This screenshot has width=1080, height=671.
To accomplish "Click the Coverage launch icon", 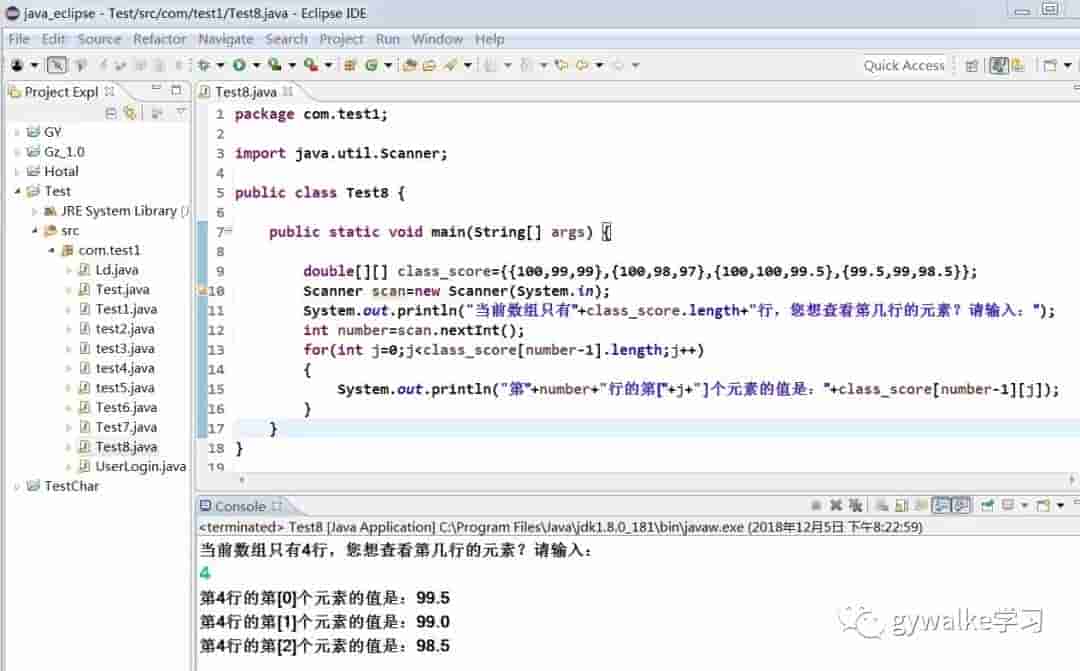I will pyautogui.click(x=275, y=65).
